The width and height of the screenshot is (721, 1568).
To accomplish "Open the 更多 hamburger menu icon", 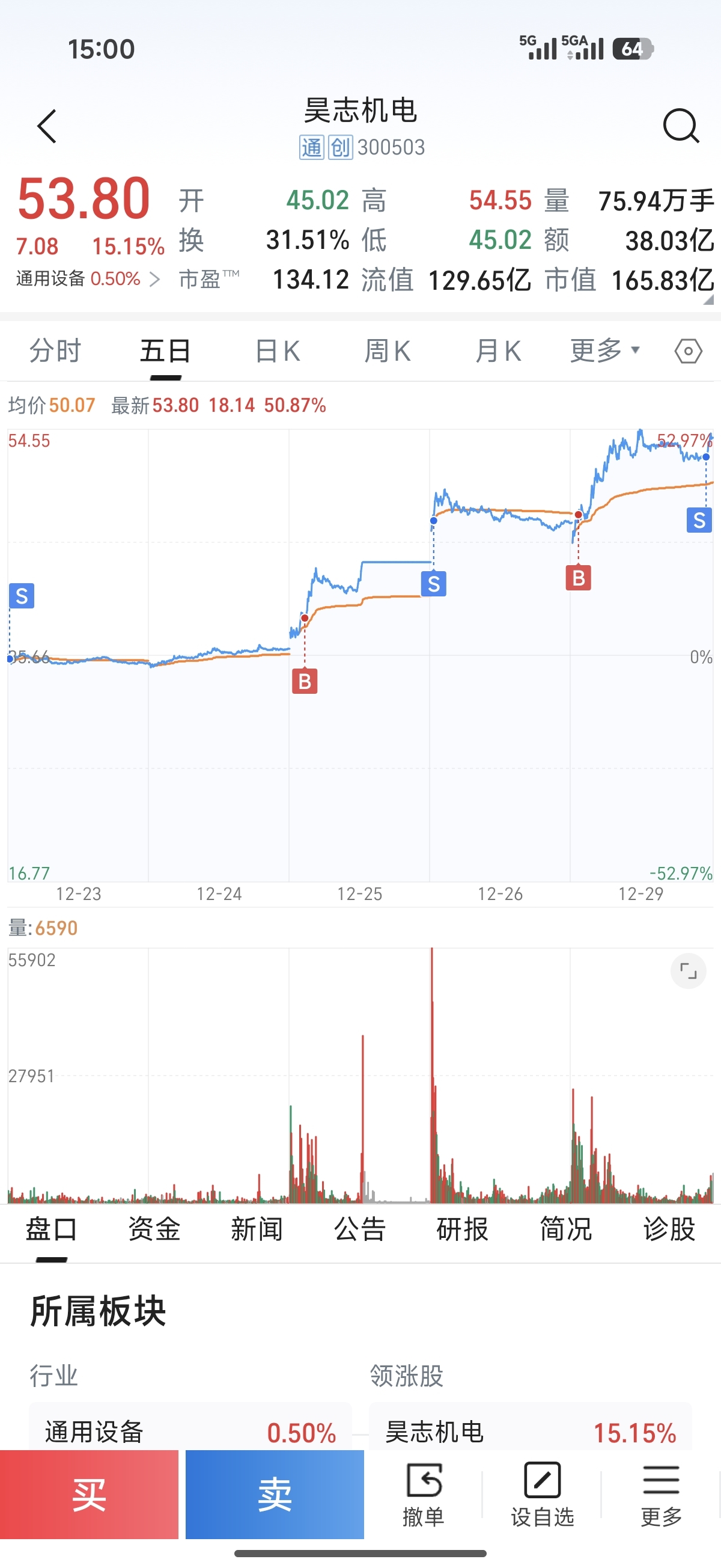I will 661,1493.
